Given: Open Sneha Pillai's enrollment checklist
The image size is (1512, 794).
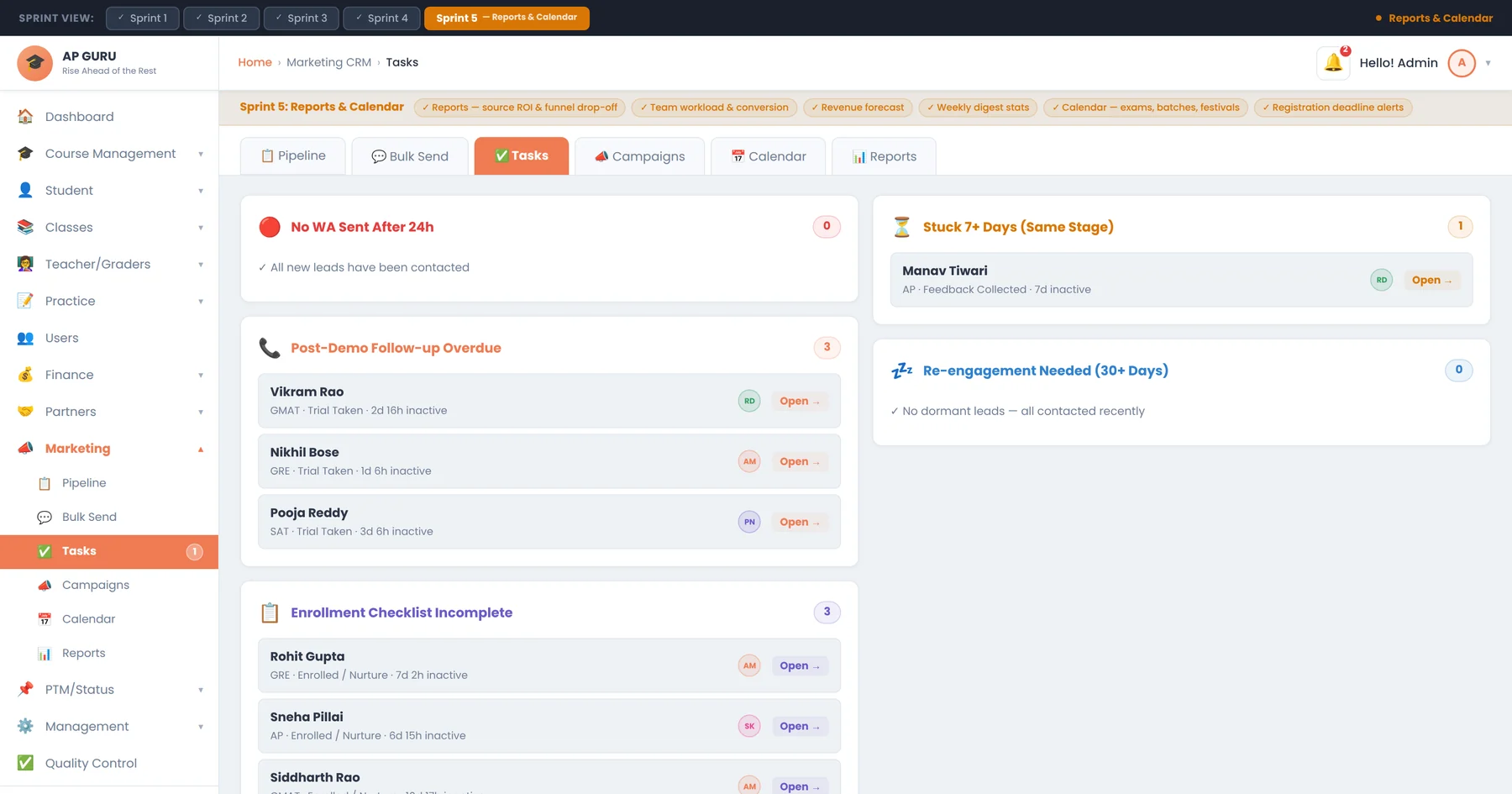Looking at the screenshot, I should 800,727.
